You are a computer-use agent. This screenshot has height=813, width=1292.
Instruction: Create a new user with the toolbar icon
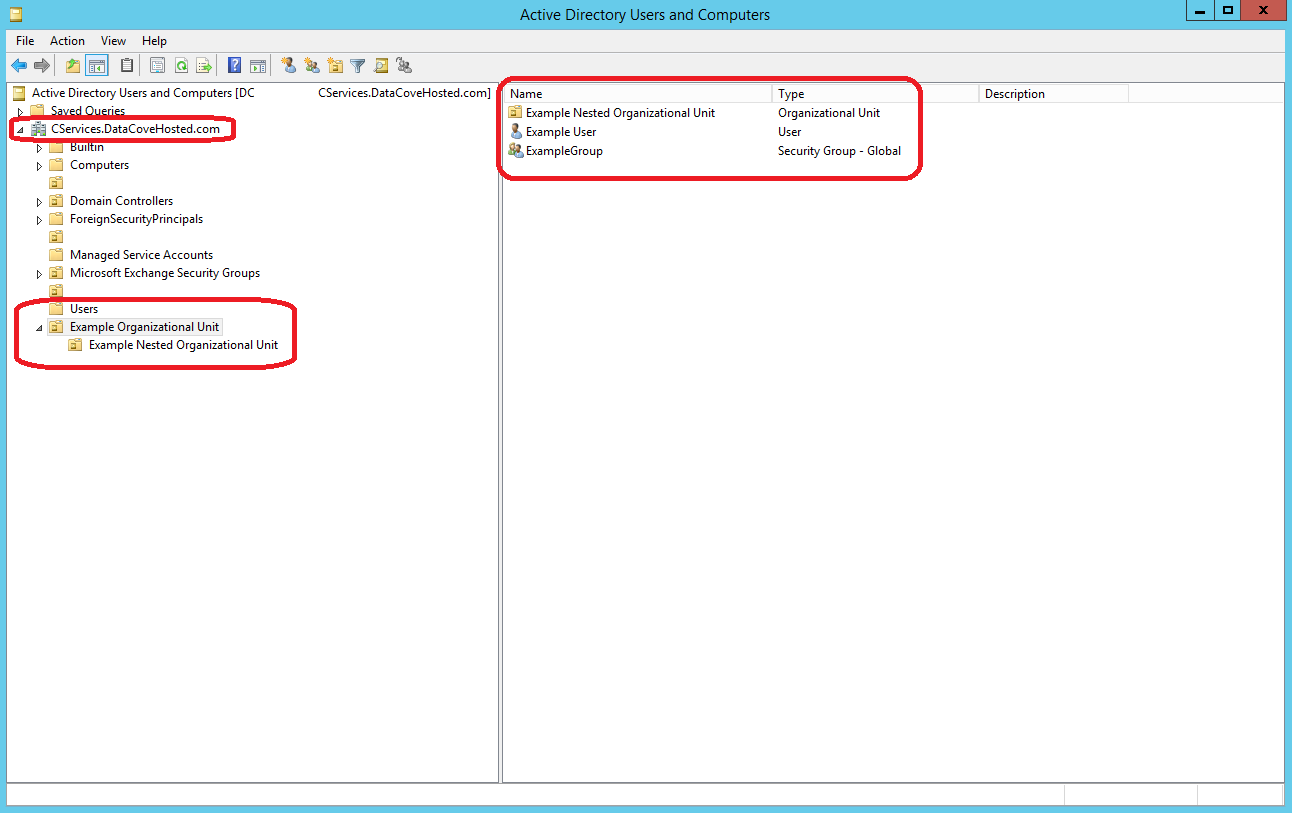pos(288,65)
